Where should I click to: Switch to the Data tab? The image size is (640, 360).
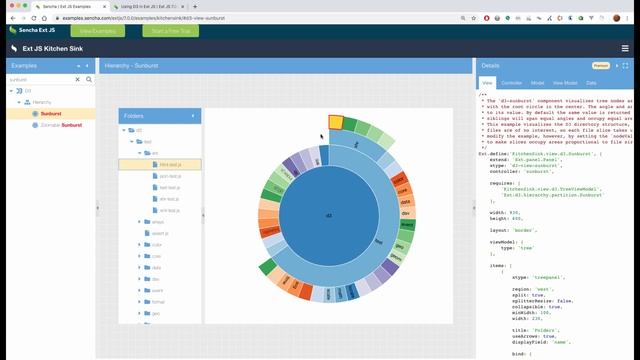pyautogui.click(x=591, y=83)
